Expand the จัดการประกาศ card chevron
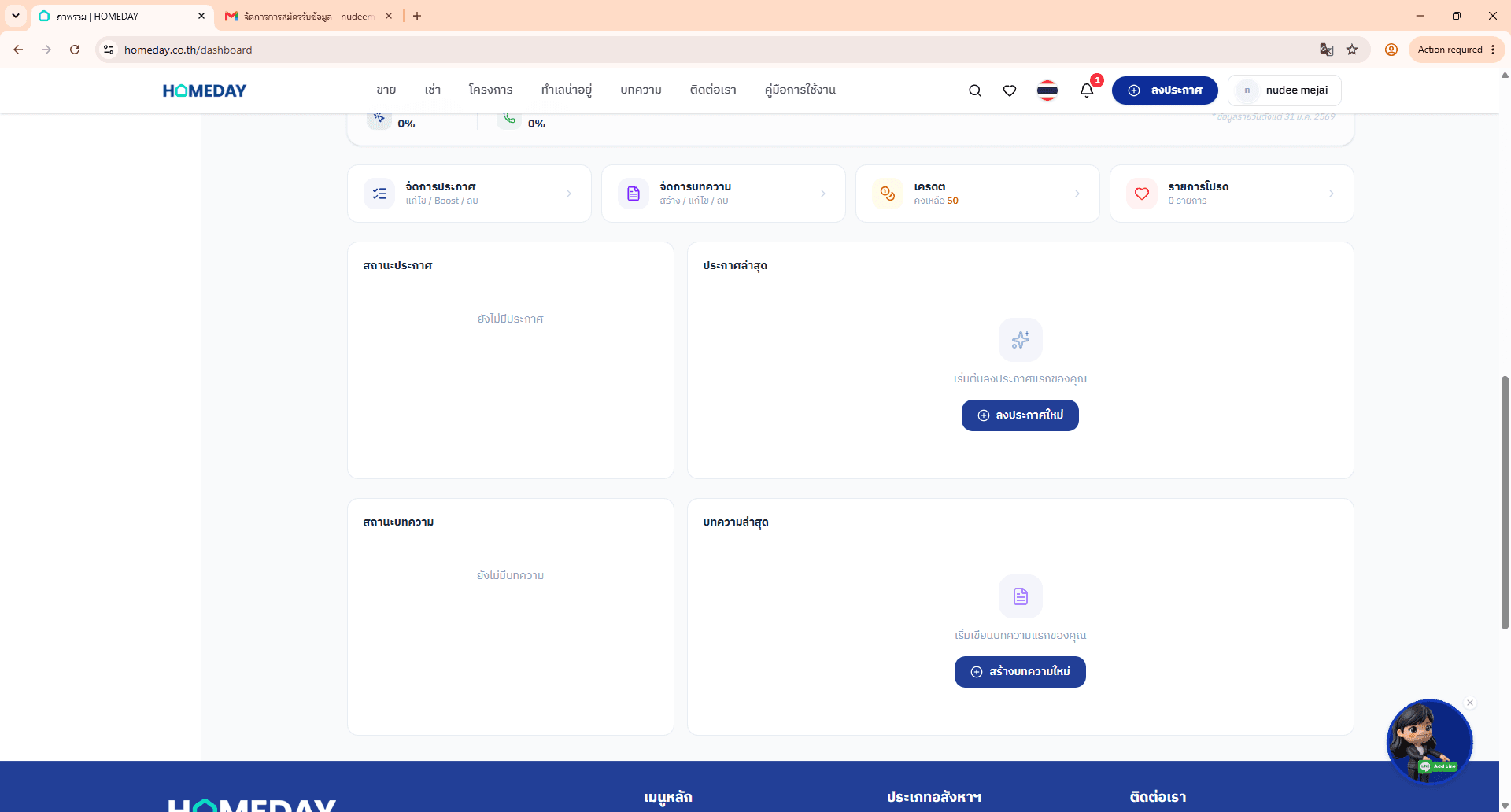1511x812 pixels. pyautogui.click(x=569, y=194)
